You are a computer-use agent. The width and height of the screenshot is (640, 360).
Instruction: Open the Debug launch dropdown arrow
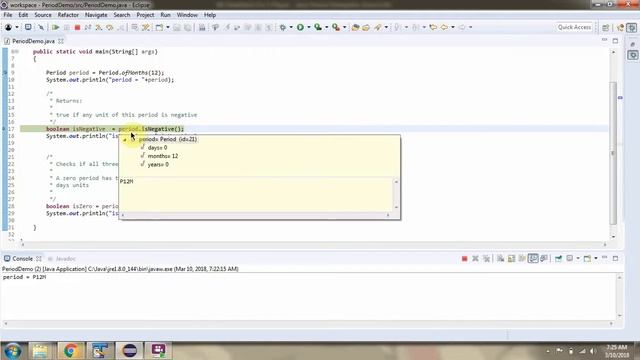tap(291, 27)
